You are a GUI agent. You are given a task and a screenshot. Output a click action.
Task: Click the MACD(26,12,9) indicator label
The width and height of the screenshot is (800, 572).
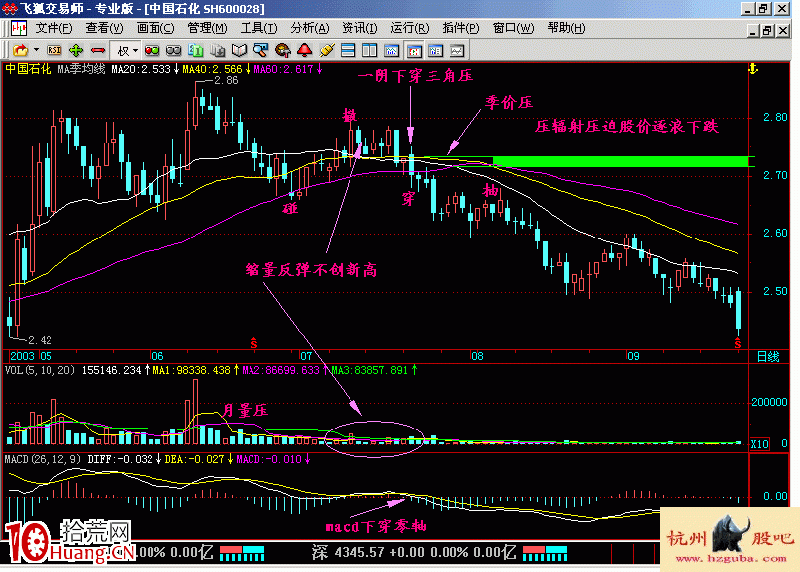click(43, 459)
